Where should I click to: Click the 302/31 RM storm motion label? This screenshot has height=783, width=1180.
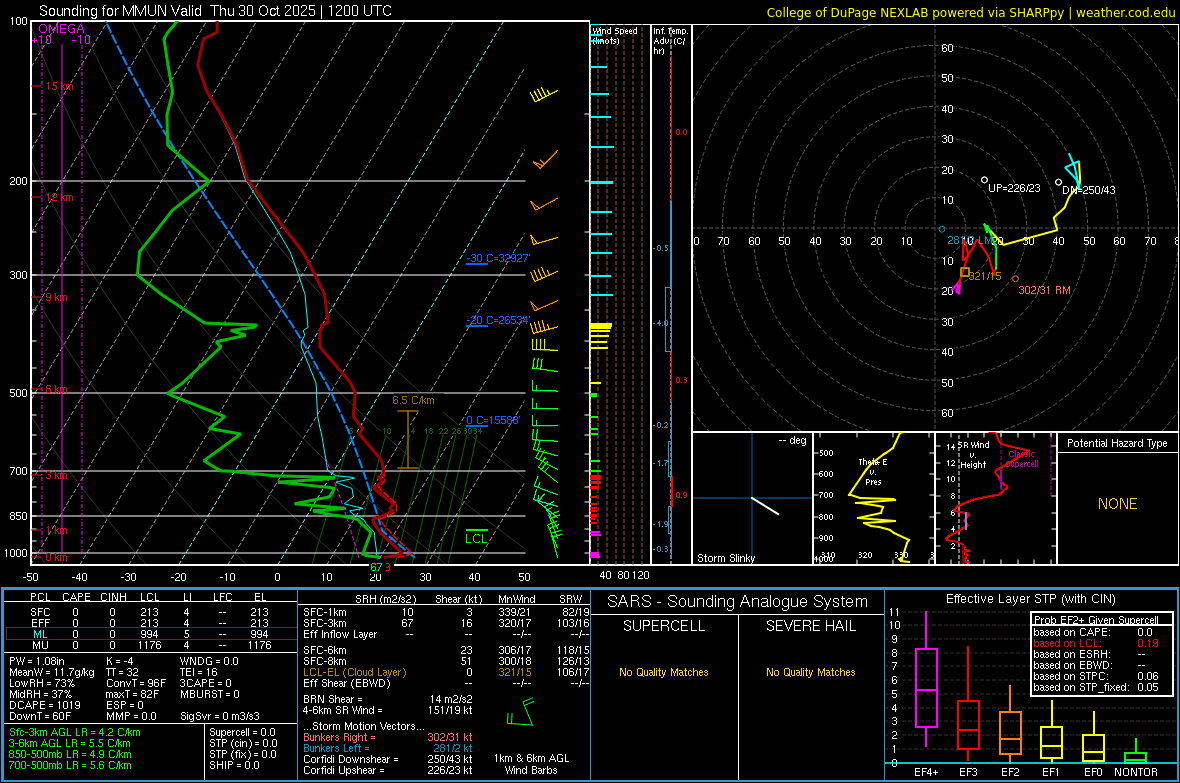[1044, 290]
